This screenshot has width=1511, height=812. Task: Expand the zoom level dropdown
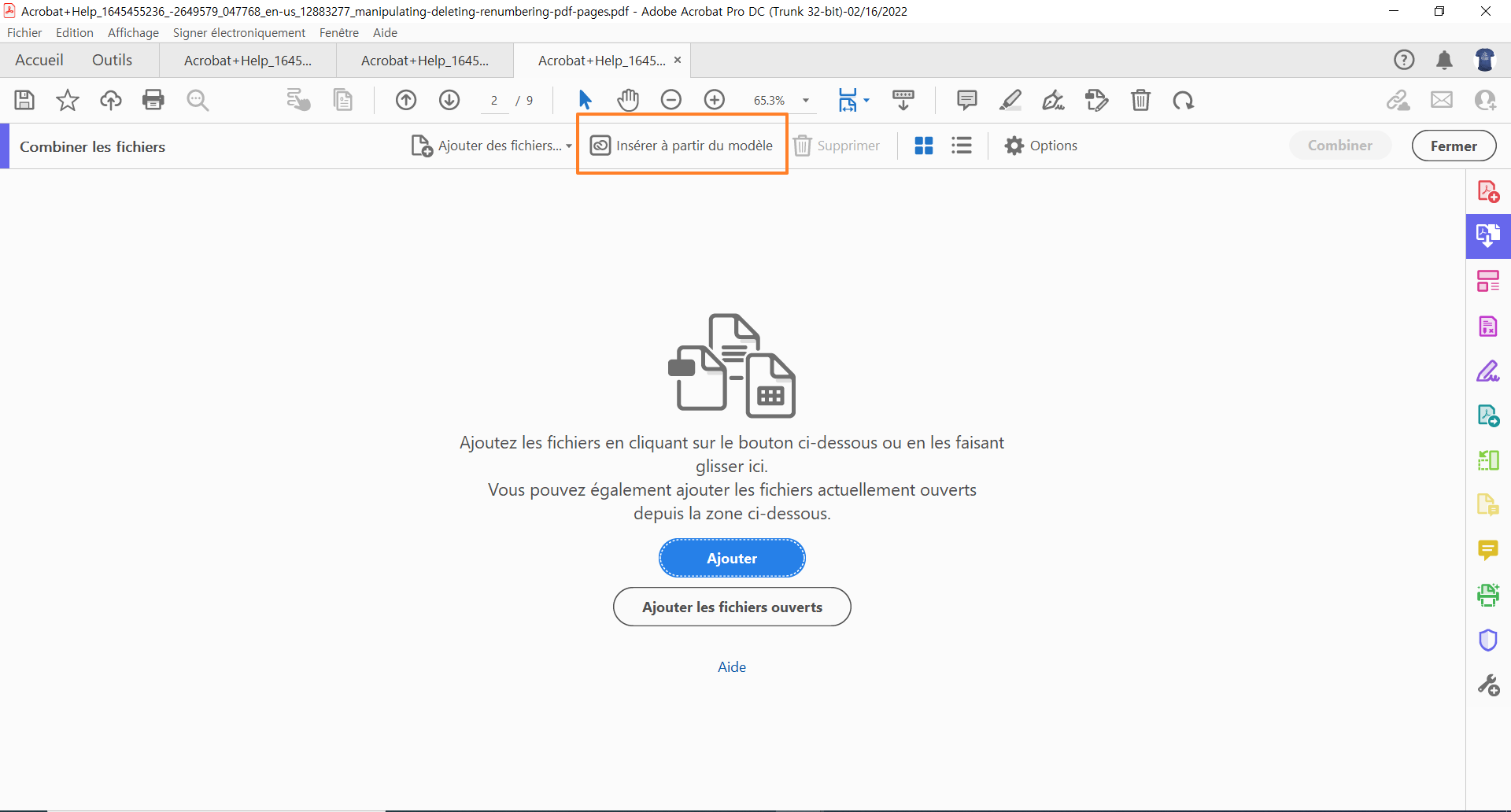click(806, 100)
